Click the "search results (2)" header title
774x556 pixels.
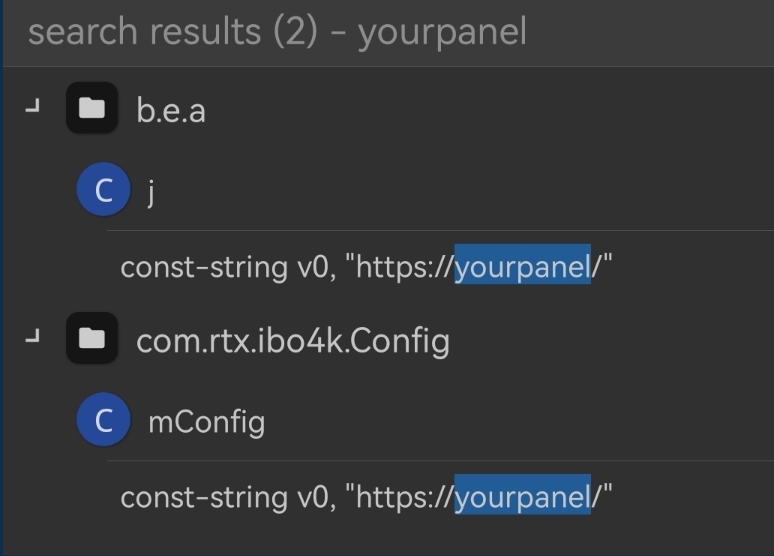172,32
